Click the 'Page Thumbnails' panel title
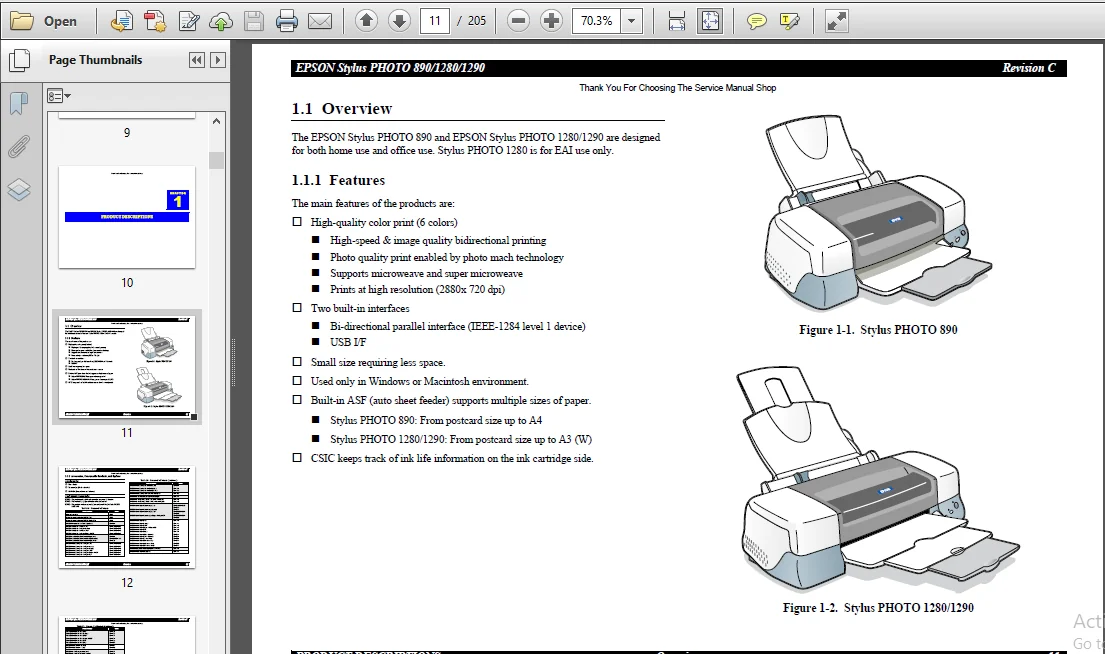The width and height of the screenshot is (1105, 654). coord(95,60)
